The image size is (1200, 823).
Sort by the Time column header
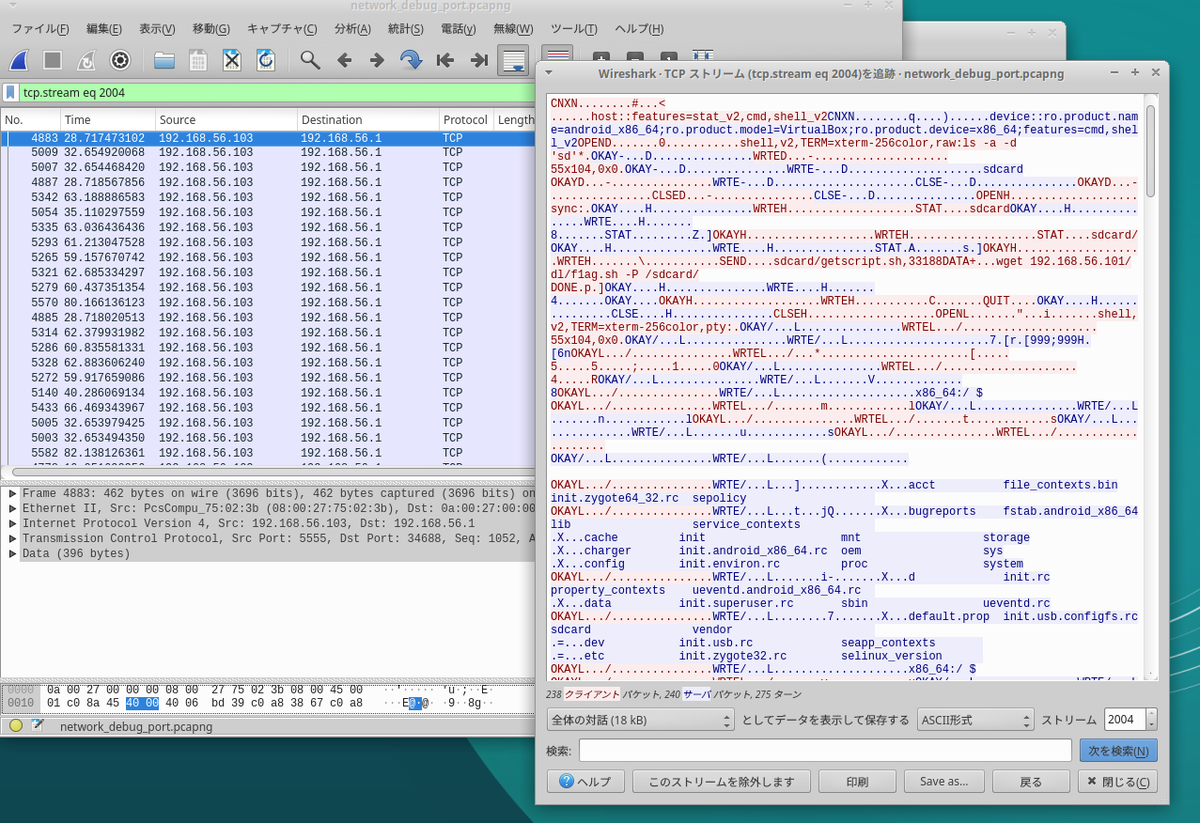(107, 120)
